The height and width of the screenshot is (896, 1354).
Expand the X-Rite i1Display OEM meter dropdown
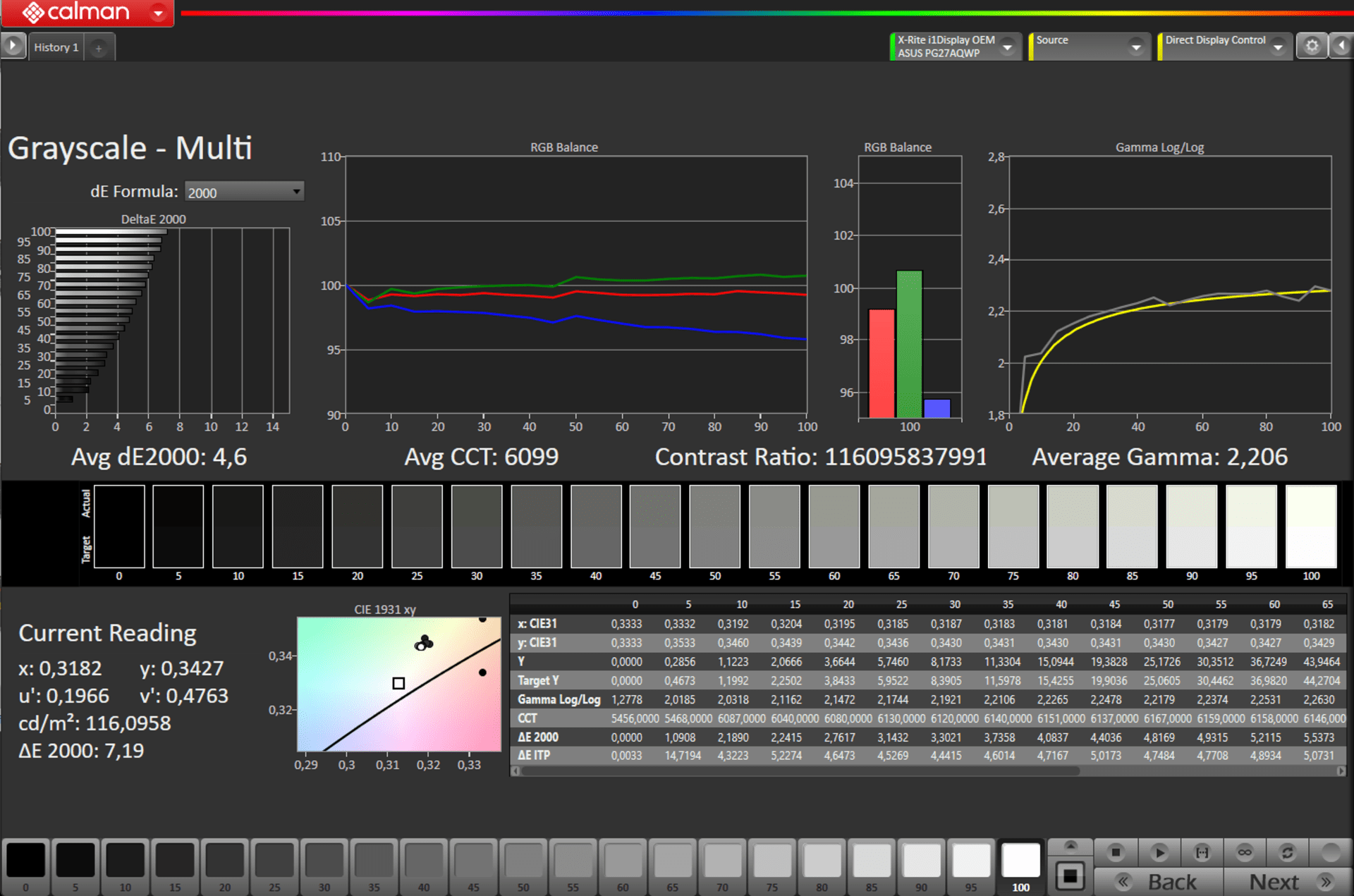coord(1008,47)
